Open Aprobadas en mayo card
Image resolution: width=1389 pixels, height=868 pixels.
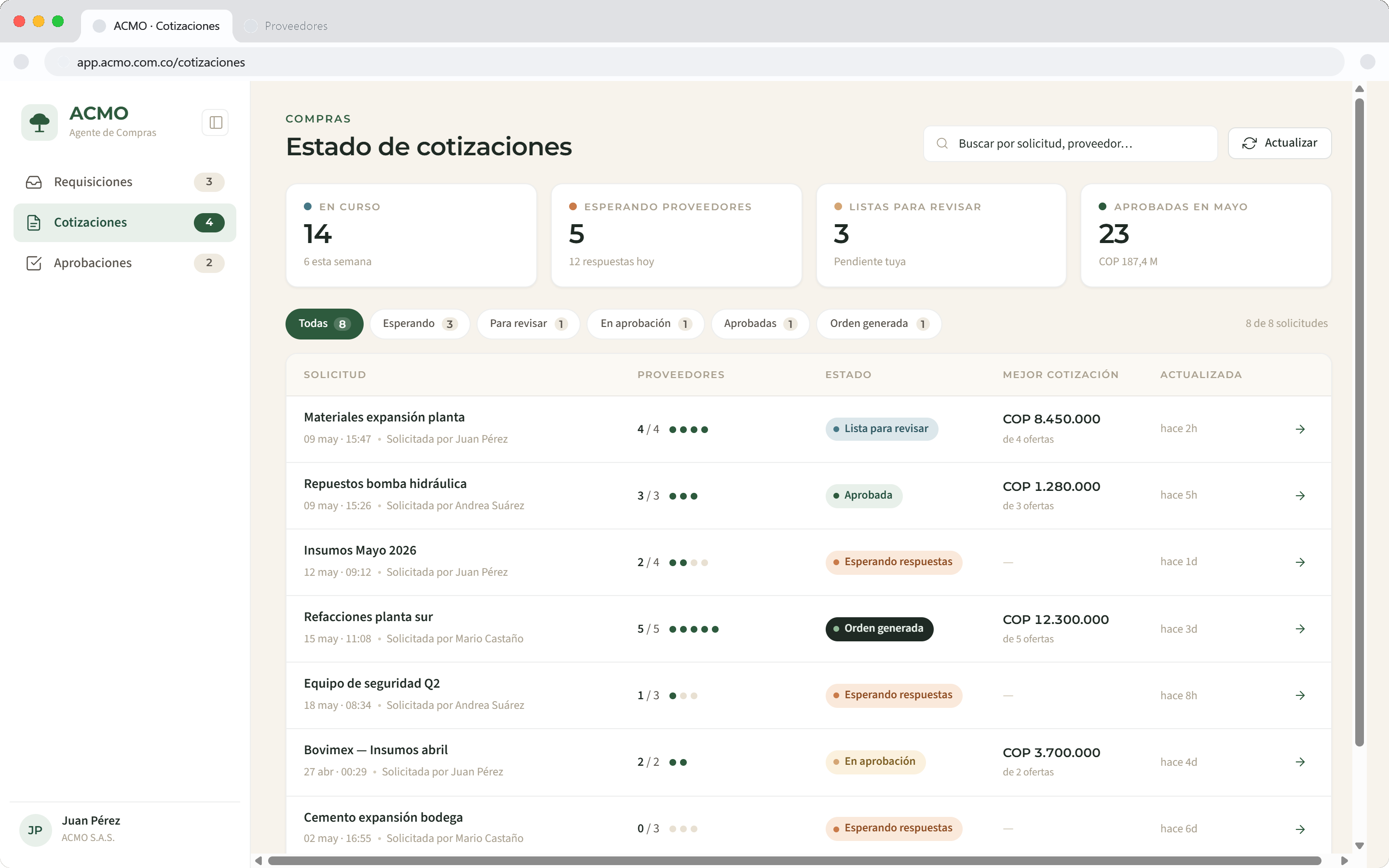[1206, 235]
